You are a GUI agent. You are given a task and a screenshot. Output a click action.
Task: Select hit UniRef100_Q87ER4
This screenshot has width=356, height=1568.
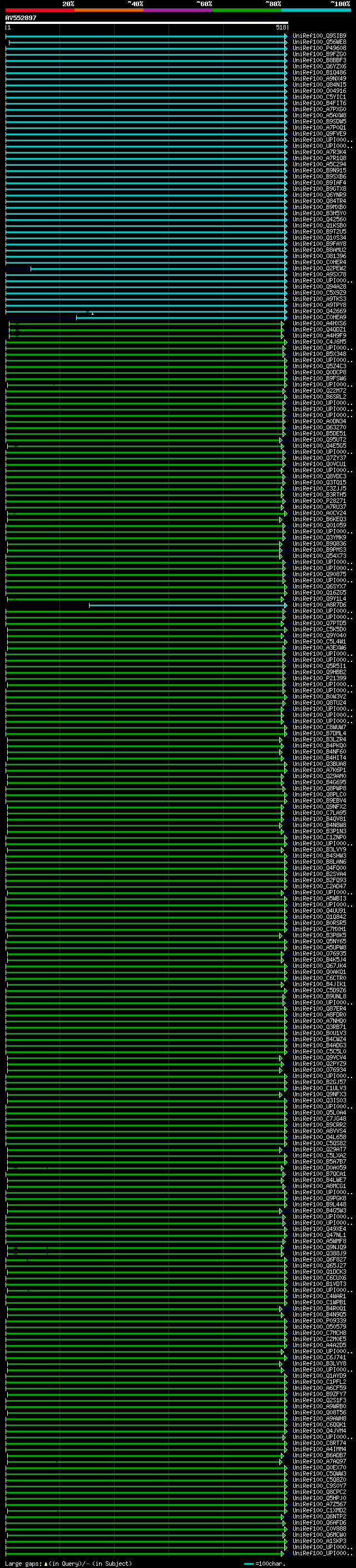click(319, 1008)
